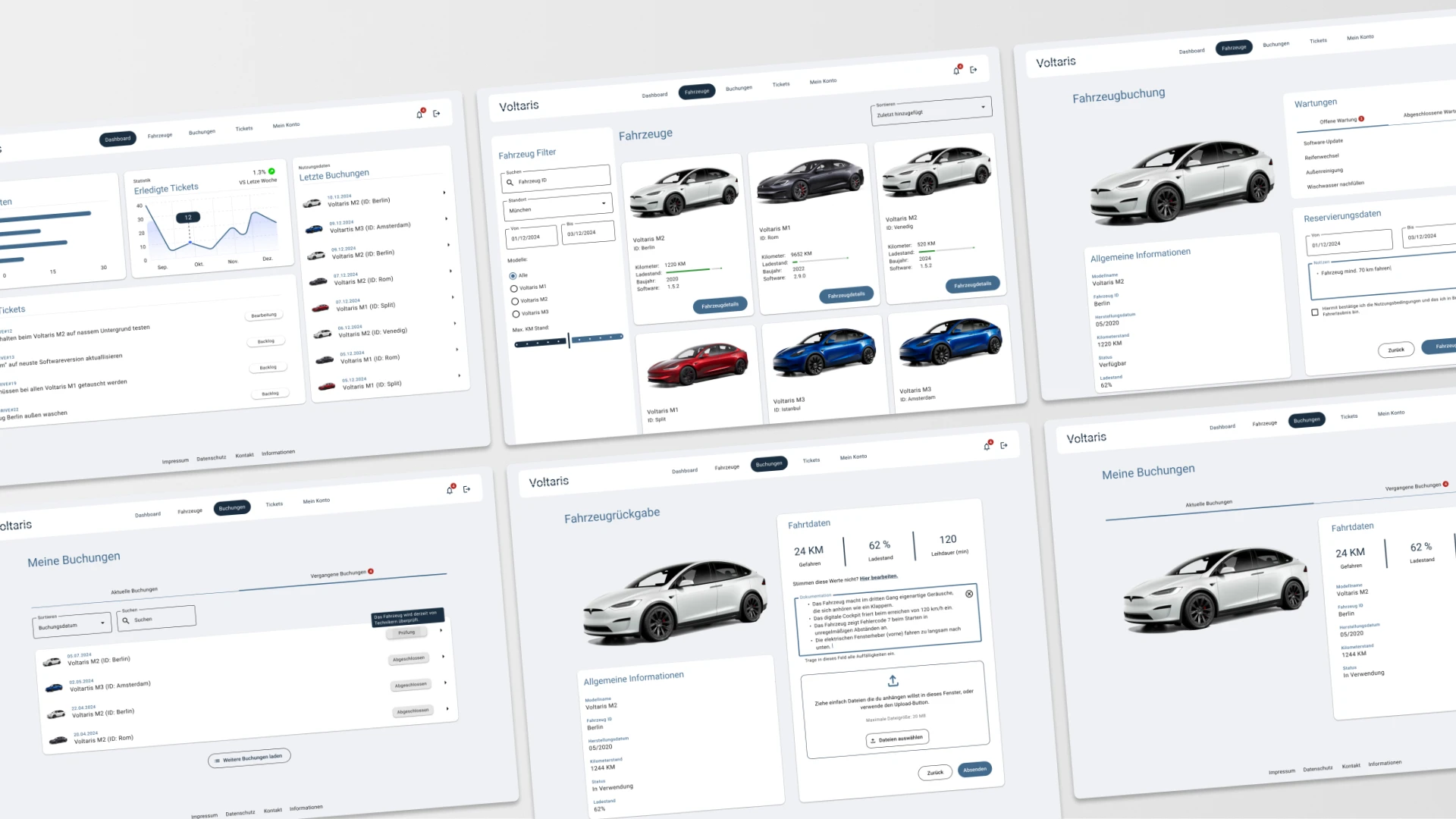Click the Hier bearbeiten link in Fahrtdaten

tap(880, 576)
